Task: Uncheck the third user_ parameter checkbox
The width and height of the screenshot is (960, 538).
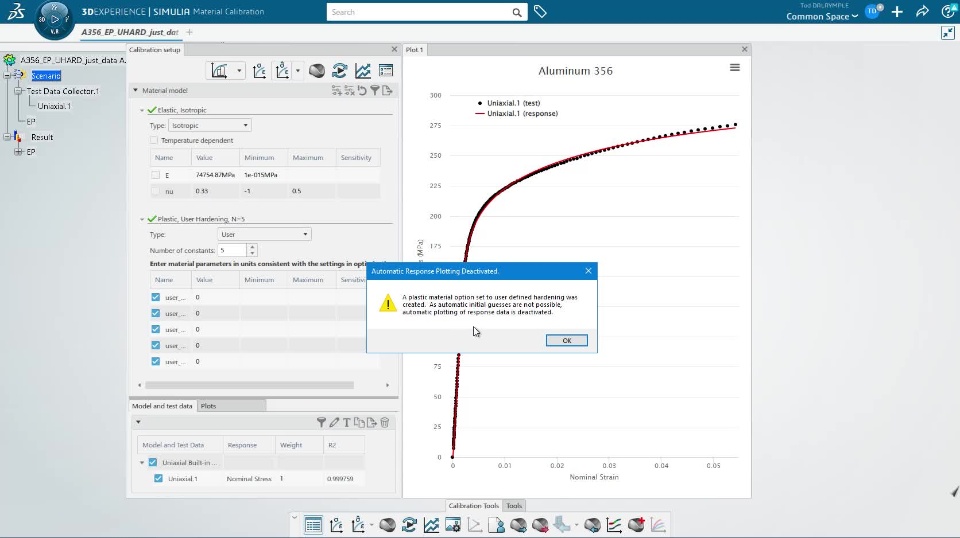Action: 156,329
